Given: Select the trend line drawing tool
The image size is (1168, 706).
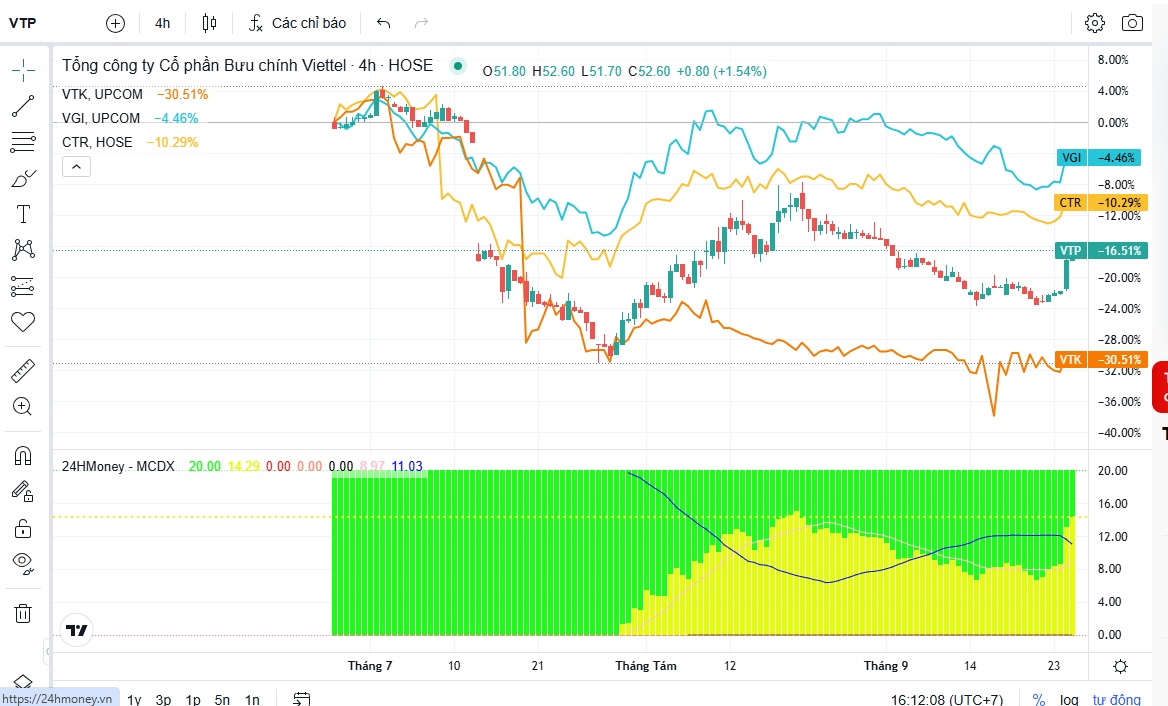Looking at the screenshot, I should 23,106.
